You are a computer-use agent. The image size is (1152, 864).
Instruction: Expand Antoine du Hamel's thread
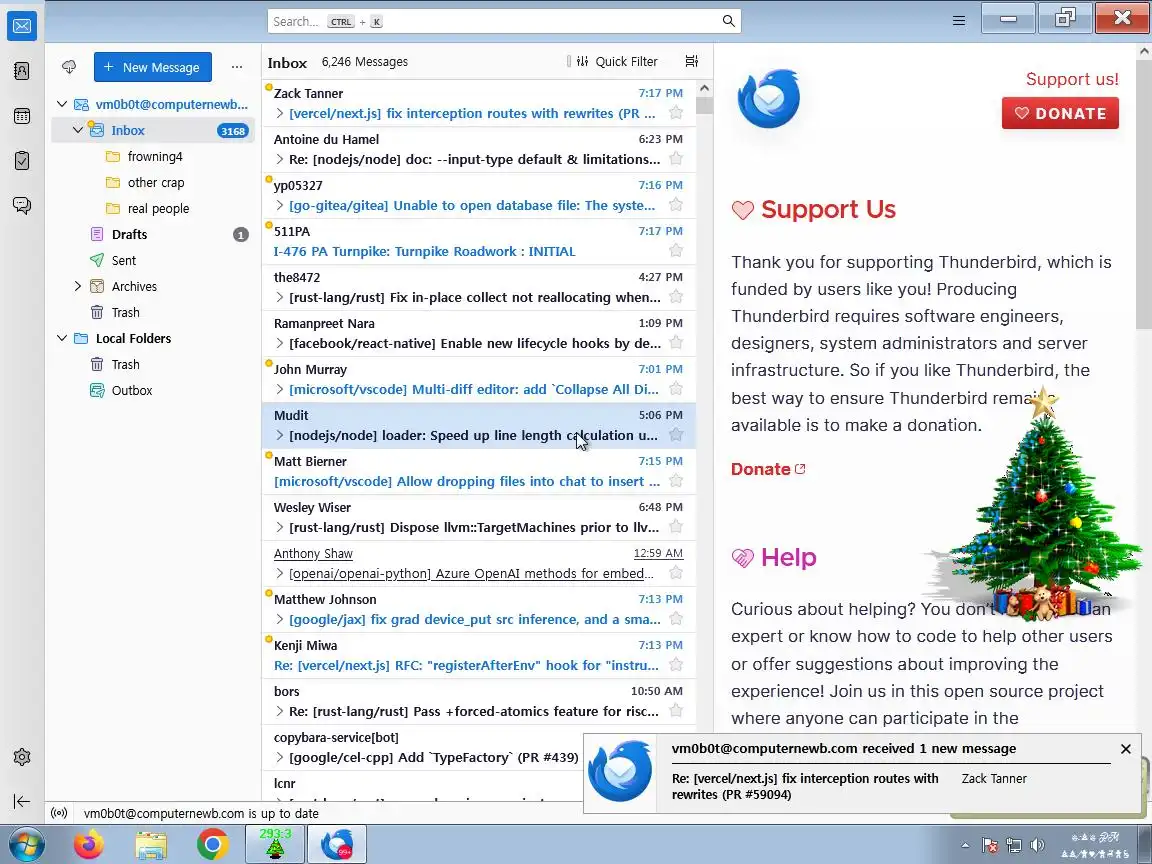[x=279, y=159]
